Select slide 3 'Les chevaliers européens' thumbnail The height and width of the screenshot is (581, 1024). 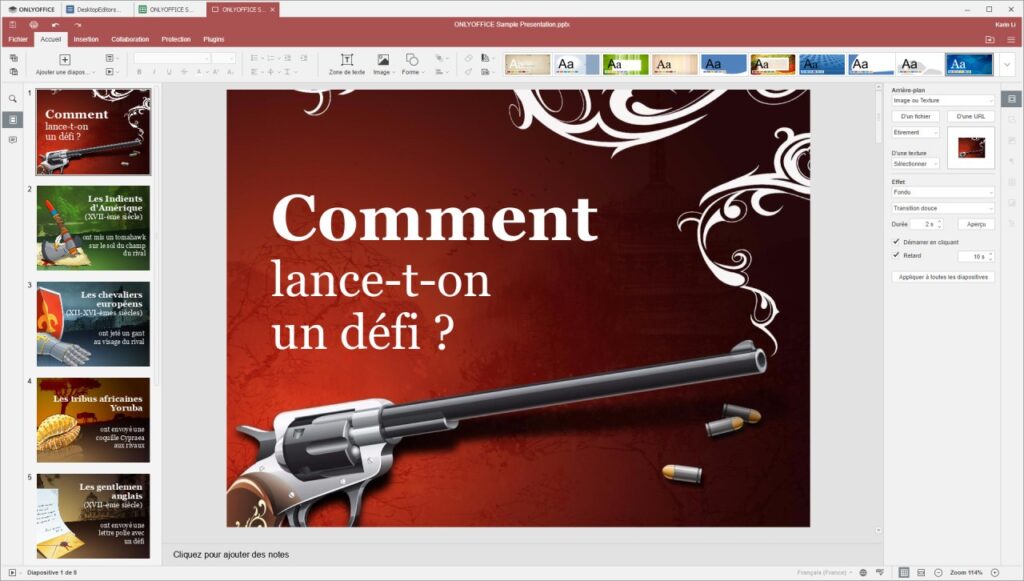point(93,324)
